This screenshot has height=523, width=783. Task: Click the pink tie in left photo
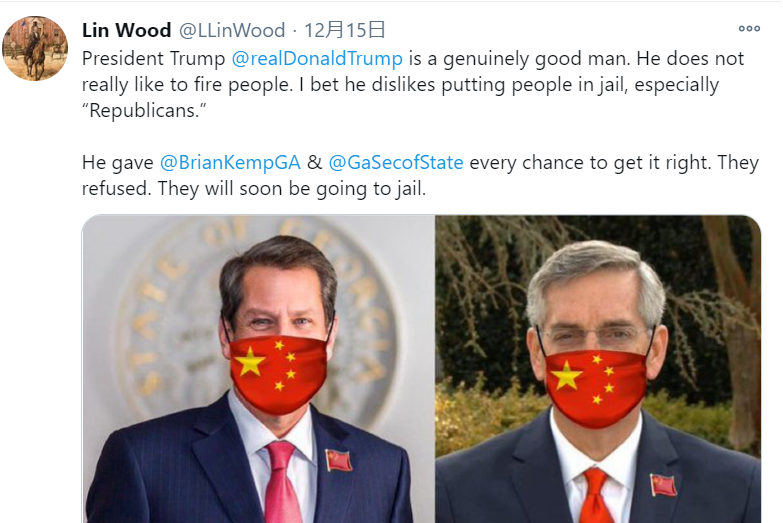281,482
